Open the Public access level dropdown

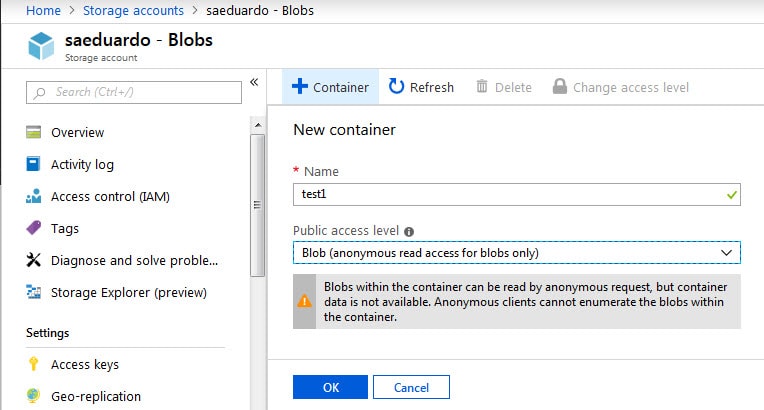point(516,253)
